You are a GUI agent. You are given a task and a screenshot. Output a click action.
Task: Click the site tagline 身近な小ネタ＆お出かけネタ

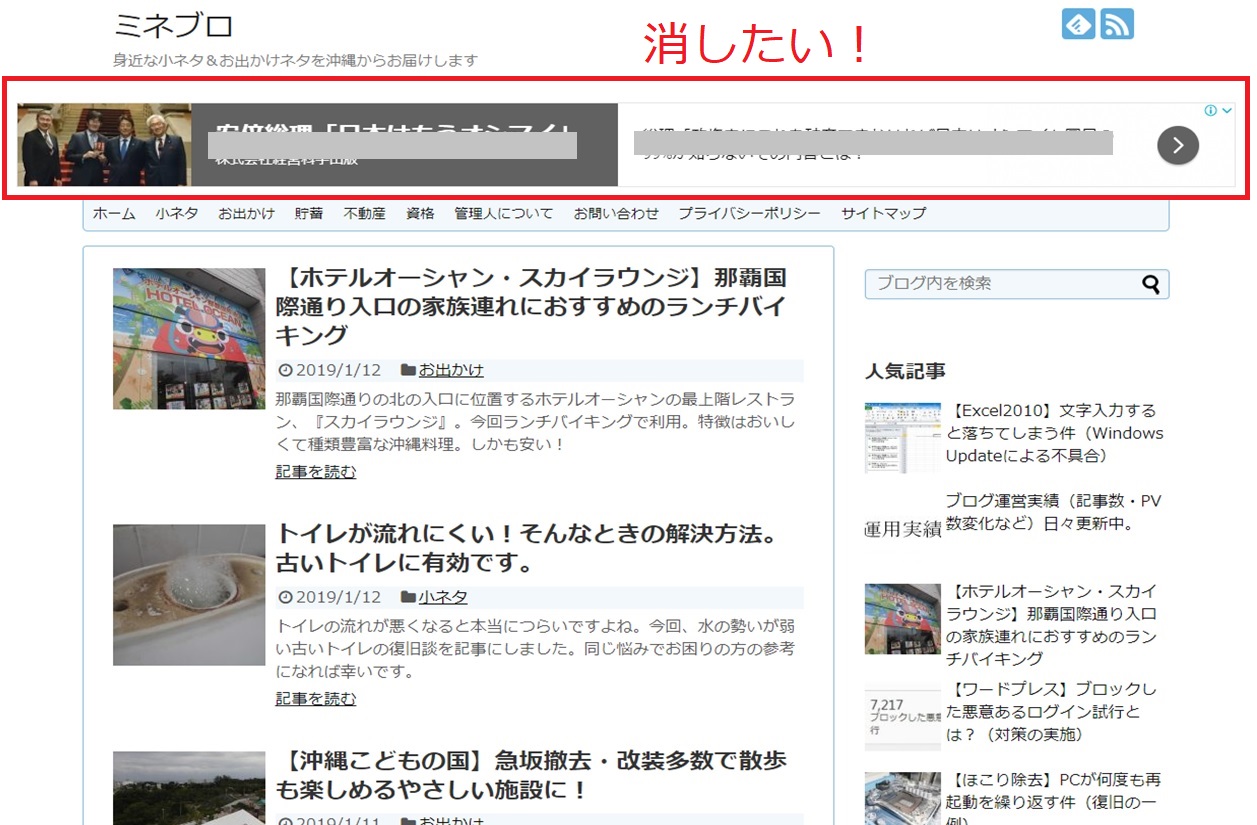pos(296,60)
